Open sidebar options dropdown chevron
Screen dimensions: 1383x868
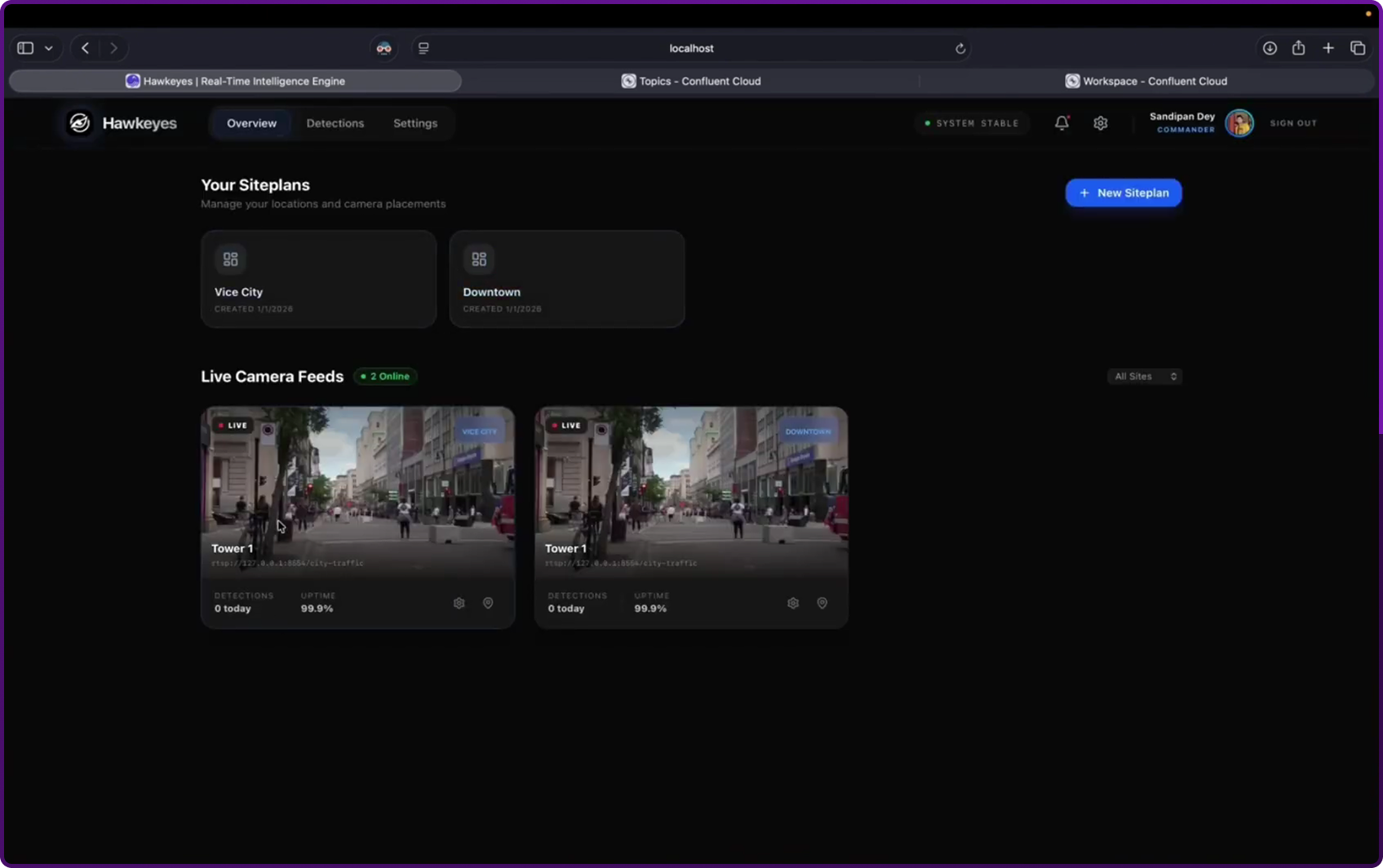(49, 48)
